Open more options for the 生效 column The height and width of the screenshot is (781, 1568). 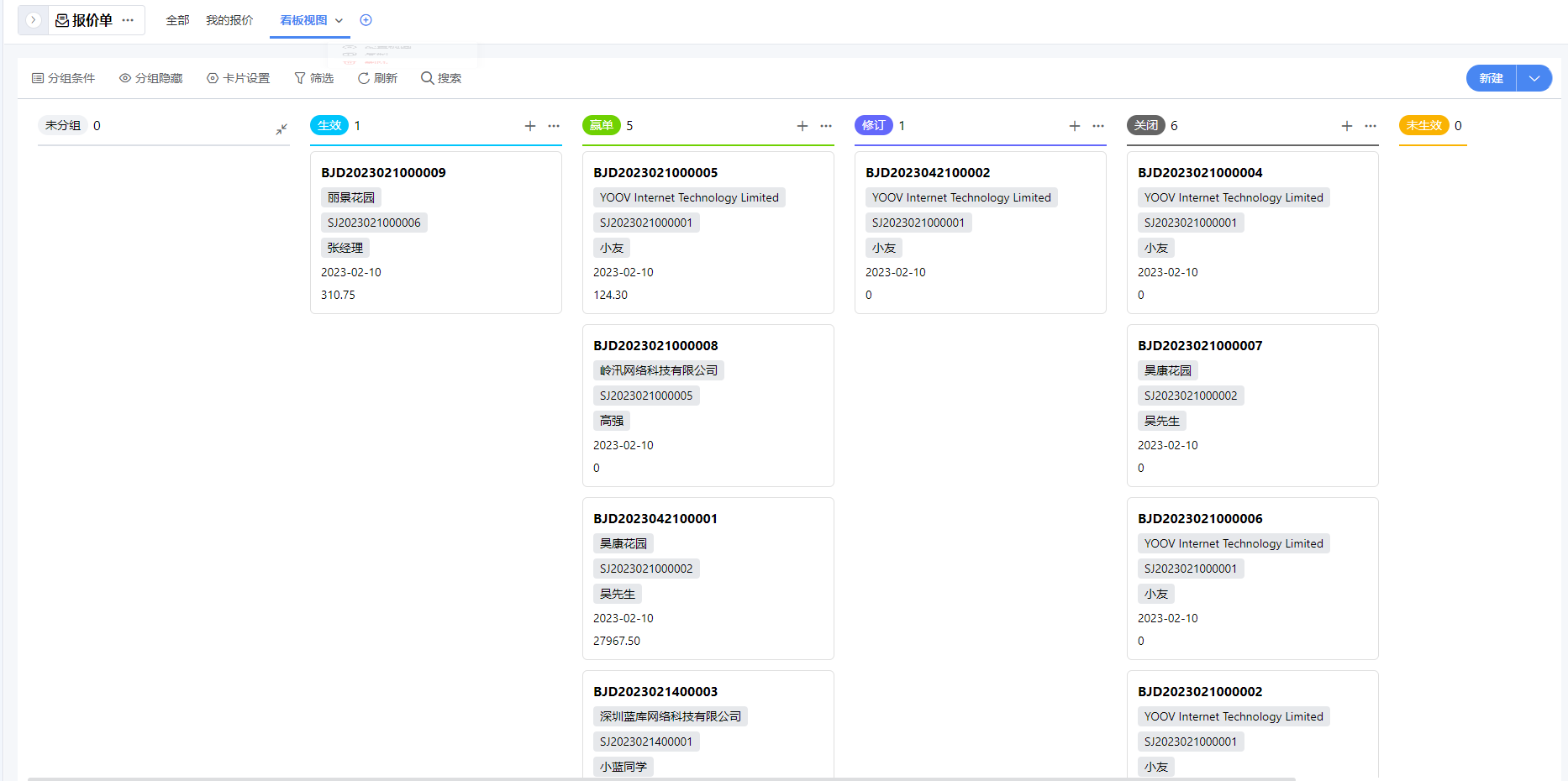554,126
